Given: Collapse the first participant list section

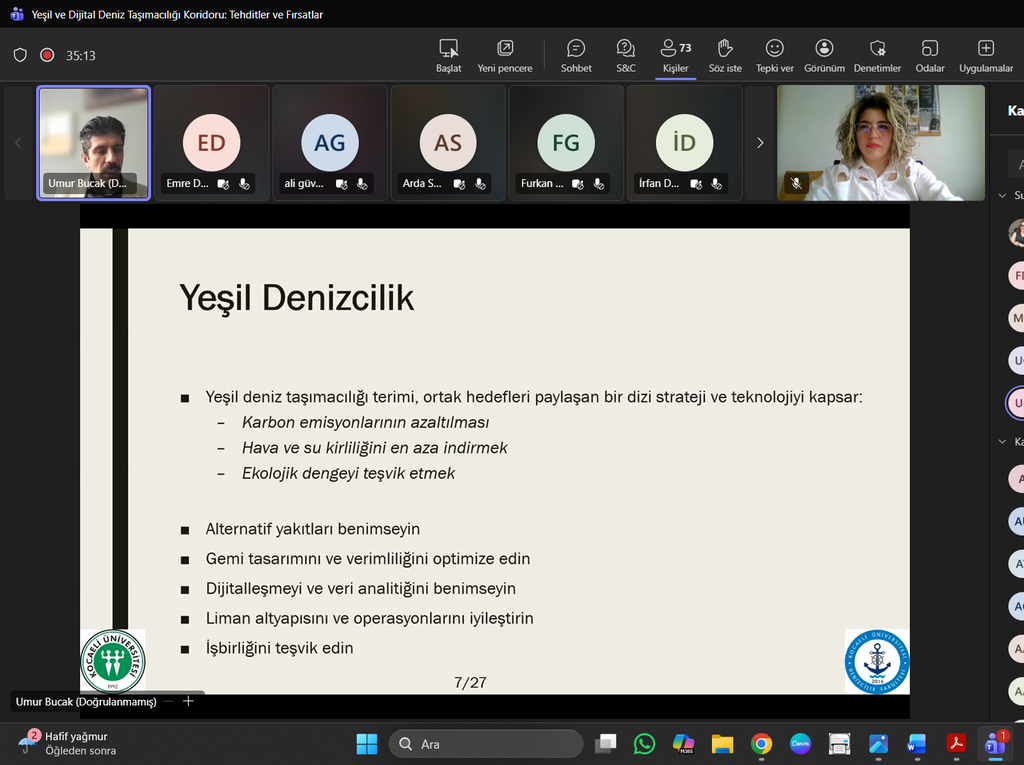Looking at the screenshot, I should coord(1003,196).
